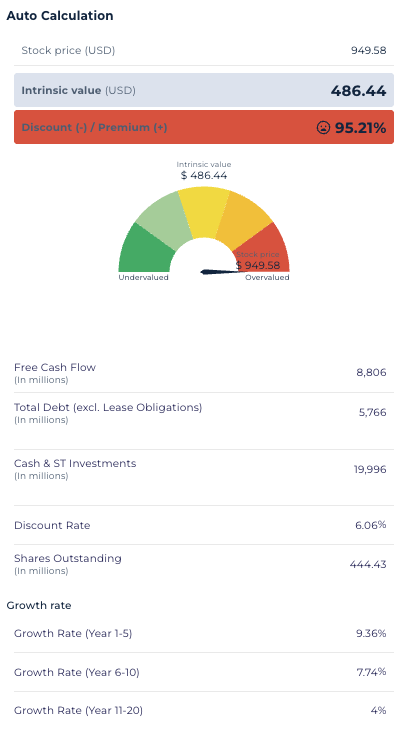Image resolution: width=410 pixels, height=736 pixels.
Task: Select the orange gauge segment
Action: coord(243,217)
